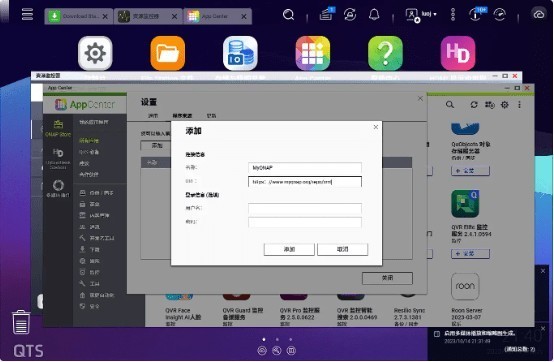554x362 pixels.
Task: Click the 关闭 button in settings window
Action: (387, 278)
